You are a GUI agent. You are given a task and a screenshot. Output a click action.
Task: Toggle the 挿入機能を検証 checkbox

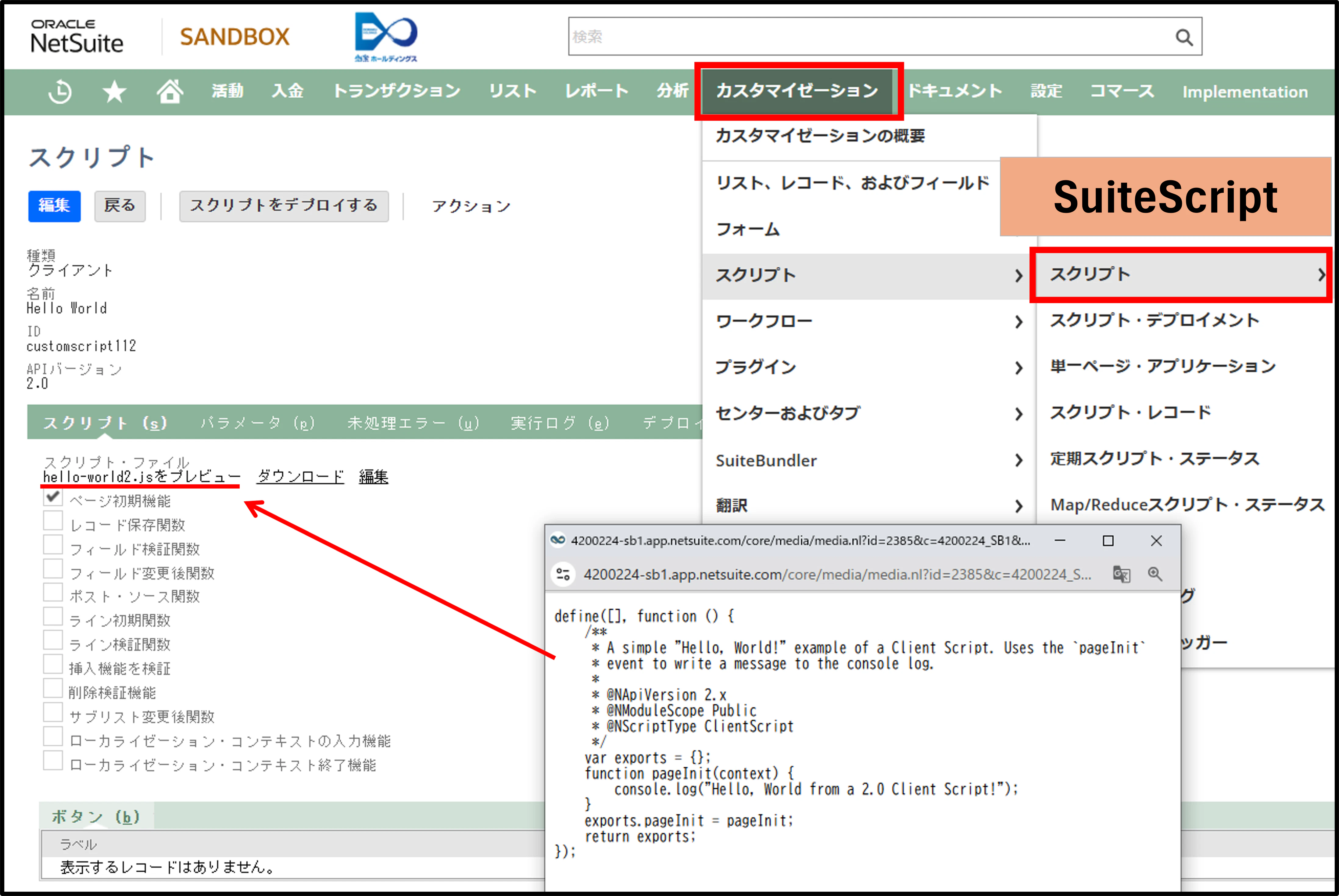(53, 665)
